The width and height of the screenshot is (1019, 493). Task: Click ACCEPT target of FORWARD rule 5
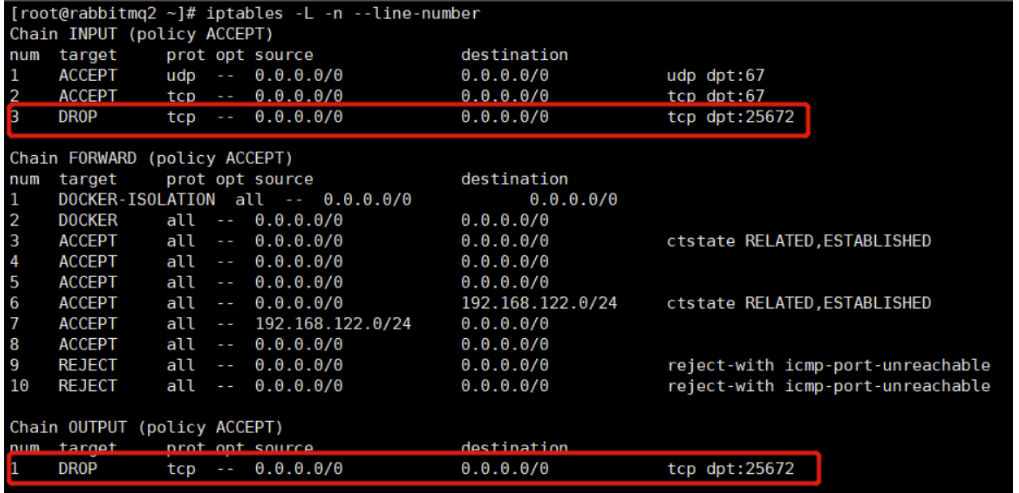click(x=87, y=282)
